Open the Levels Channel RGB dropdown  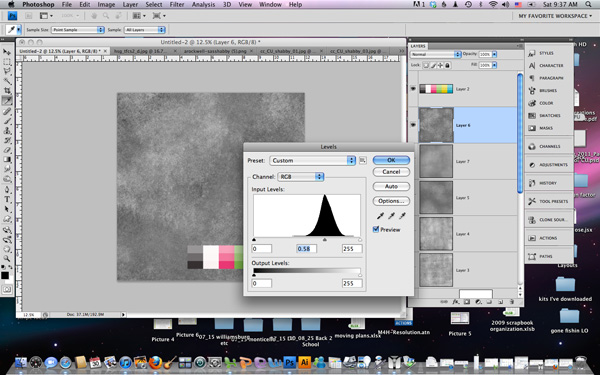pyautogui.click(x=300, y=176)
